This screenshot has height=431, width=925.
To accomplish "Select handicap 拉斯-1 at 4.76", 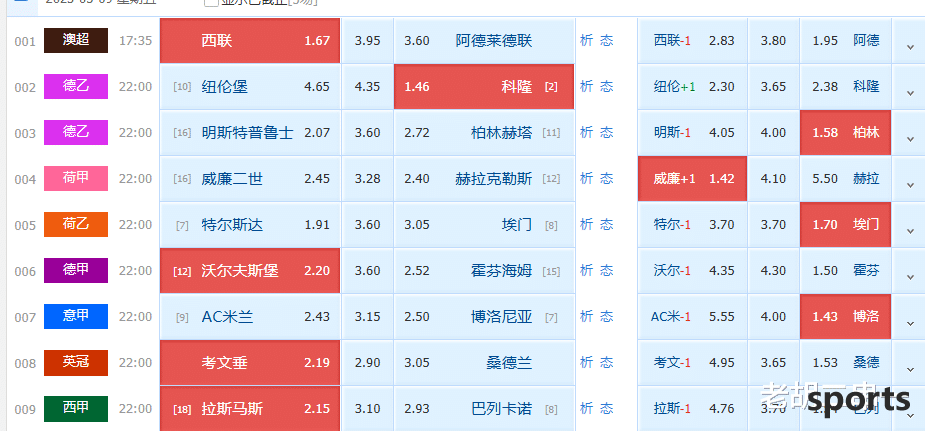I will 693,409.
